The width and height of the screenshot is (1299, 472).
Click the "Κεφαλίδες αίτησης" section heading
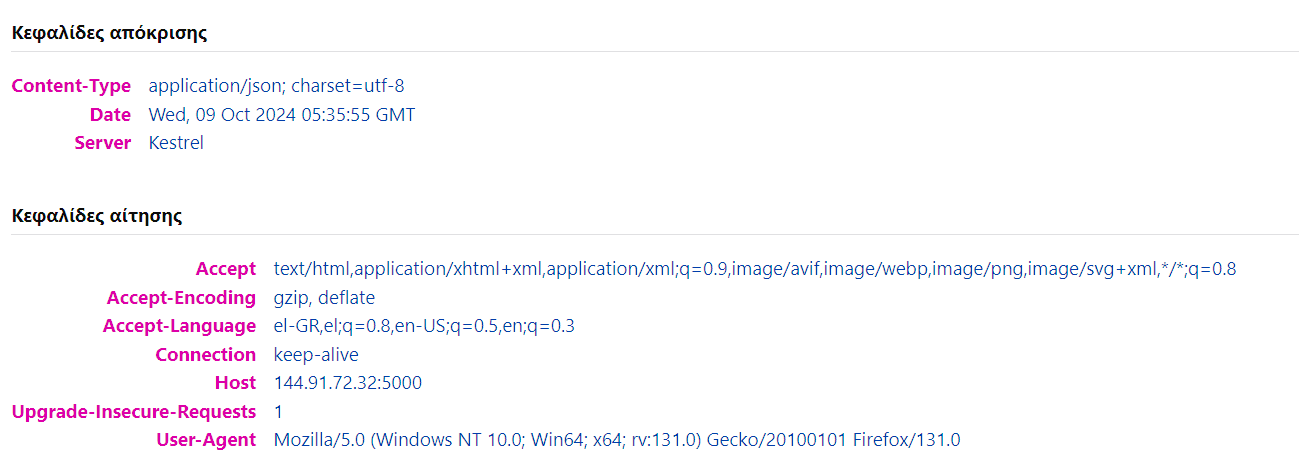tap(96, 215)
